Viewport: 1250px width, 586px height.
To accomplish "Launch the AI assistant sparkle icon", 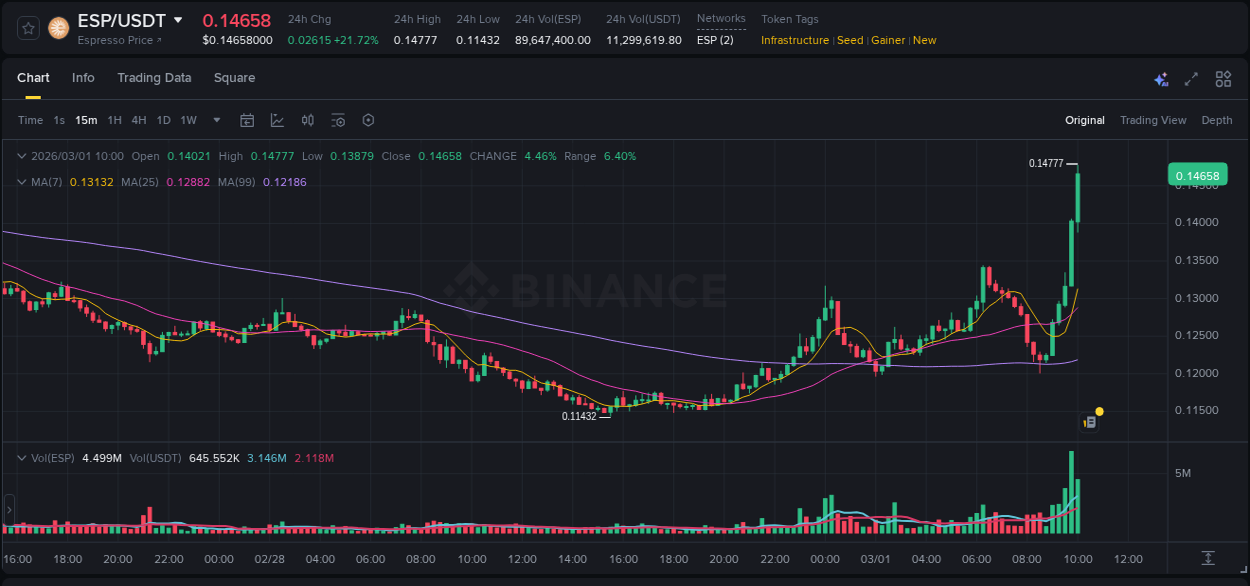I will click(x=1160, y=78).
